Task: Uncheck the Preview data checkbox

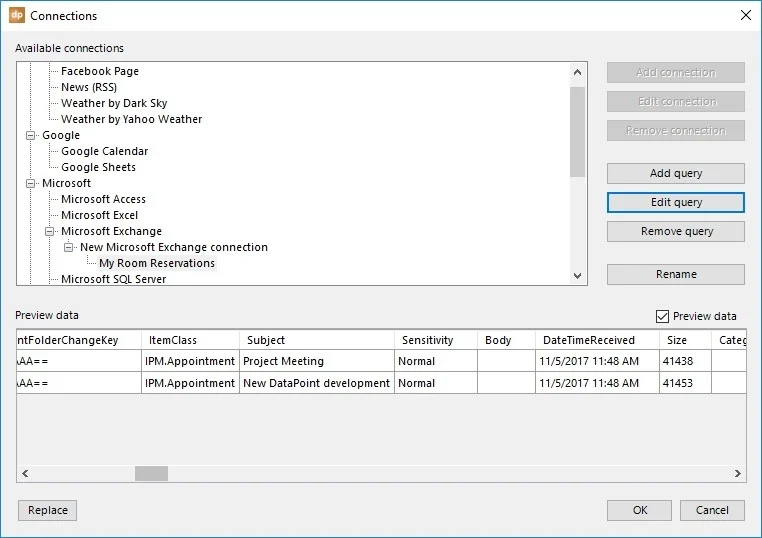Action: coord(662,316)
